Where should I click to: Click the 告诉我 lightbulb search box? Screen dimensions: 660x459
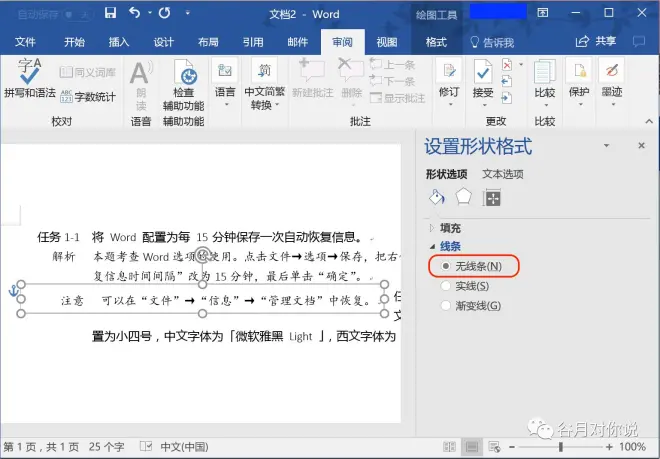492,42
